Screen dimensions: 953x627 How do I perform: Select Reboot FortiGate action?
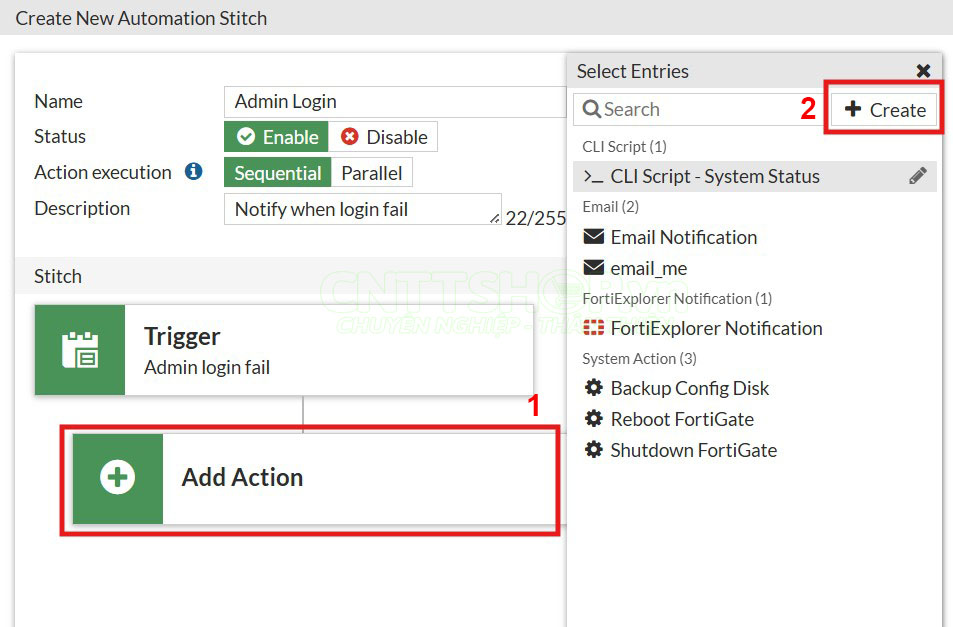[682, 419]
